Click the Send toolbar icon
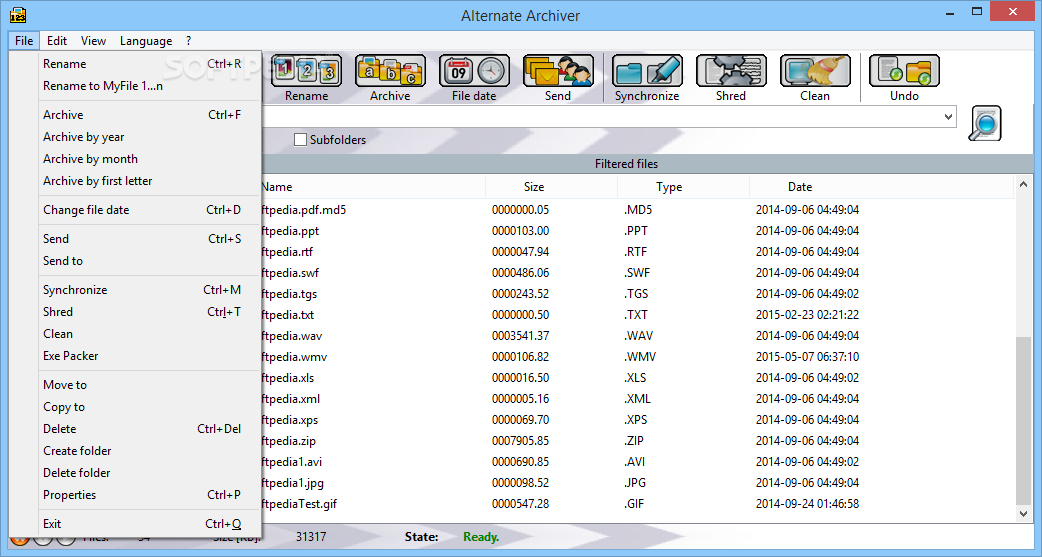The height and width of the screenshot is (557, 1042). tap(558, 71)
